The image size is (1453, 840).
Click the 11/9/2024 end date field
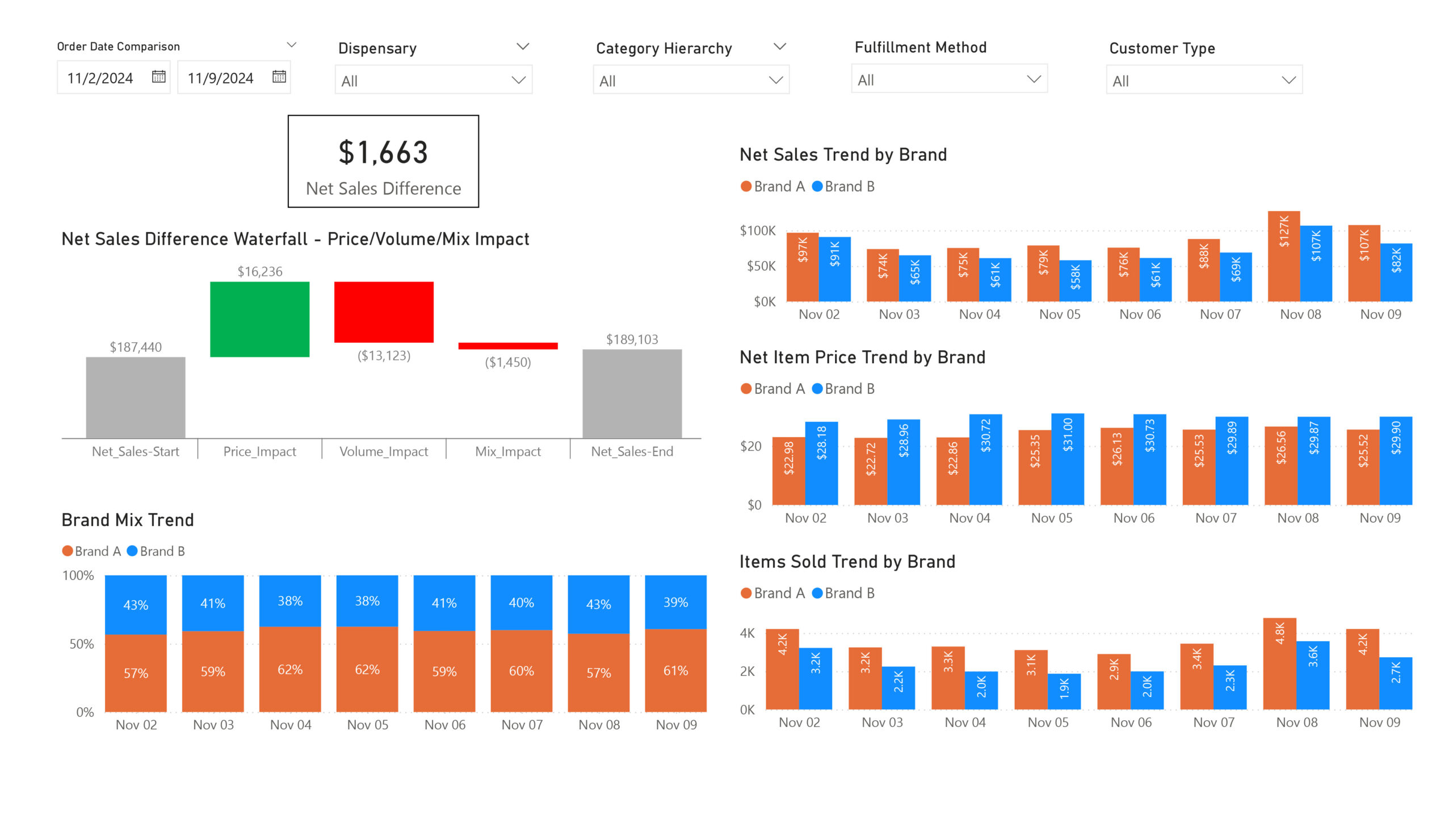(220, 78)
